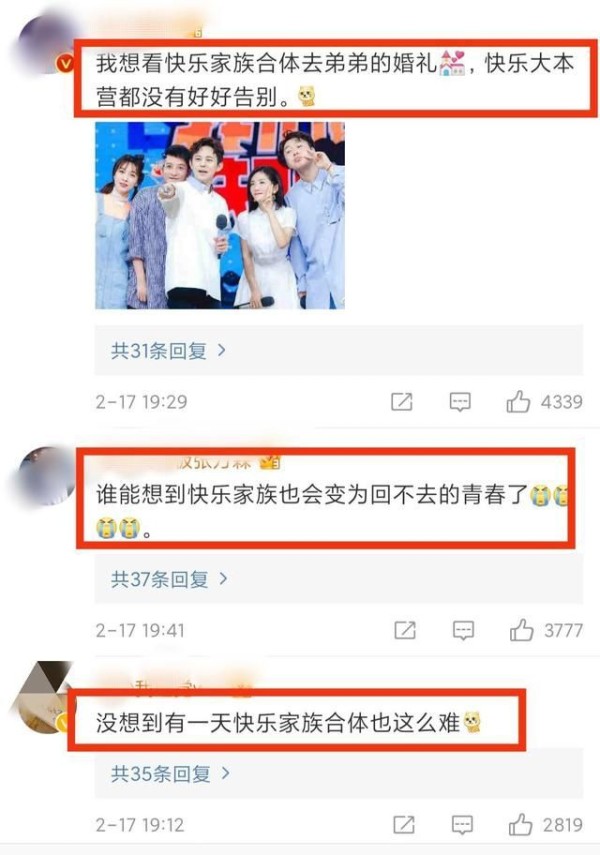Reply to the comment with 3777 likes
Screen dimensions: 600x855
click(x=463, y=630)
